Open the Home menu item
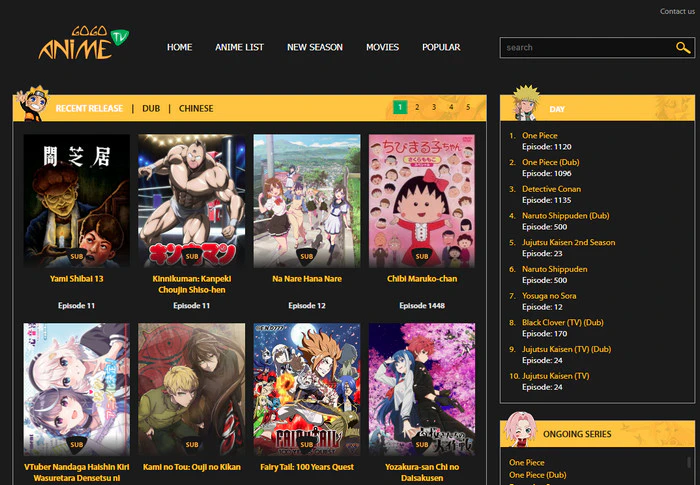Image resolution: width=700 pixels, height=485 pixels. click(179, 47)
